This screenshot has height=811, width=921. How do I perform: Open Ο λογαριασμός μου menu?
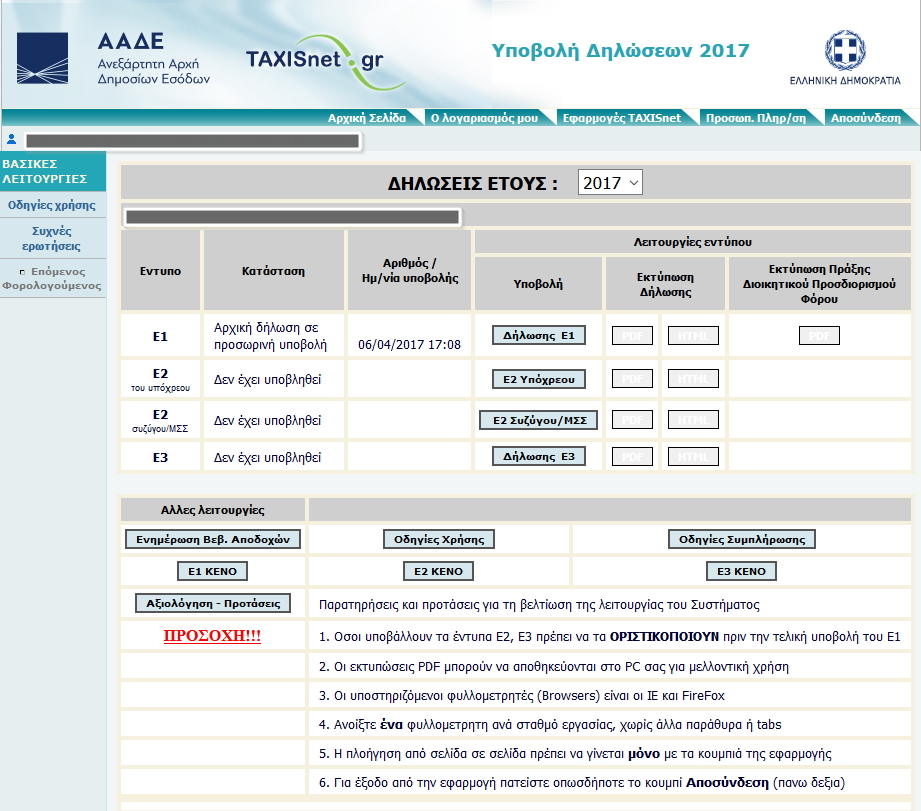[x=484, y=118]
